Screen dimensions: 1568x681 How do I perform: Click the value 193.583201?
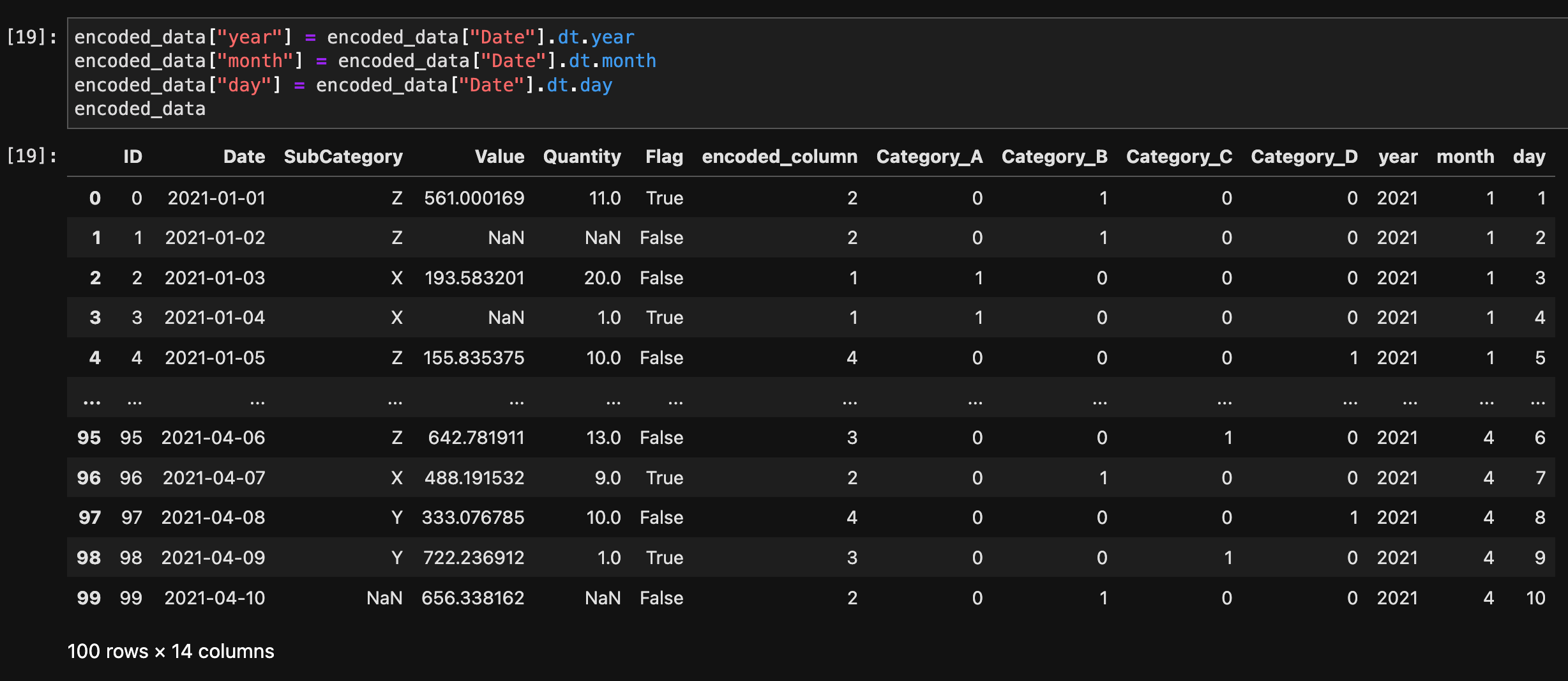coord(474,278)
